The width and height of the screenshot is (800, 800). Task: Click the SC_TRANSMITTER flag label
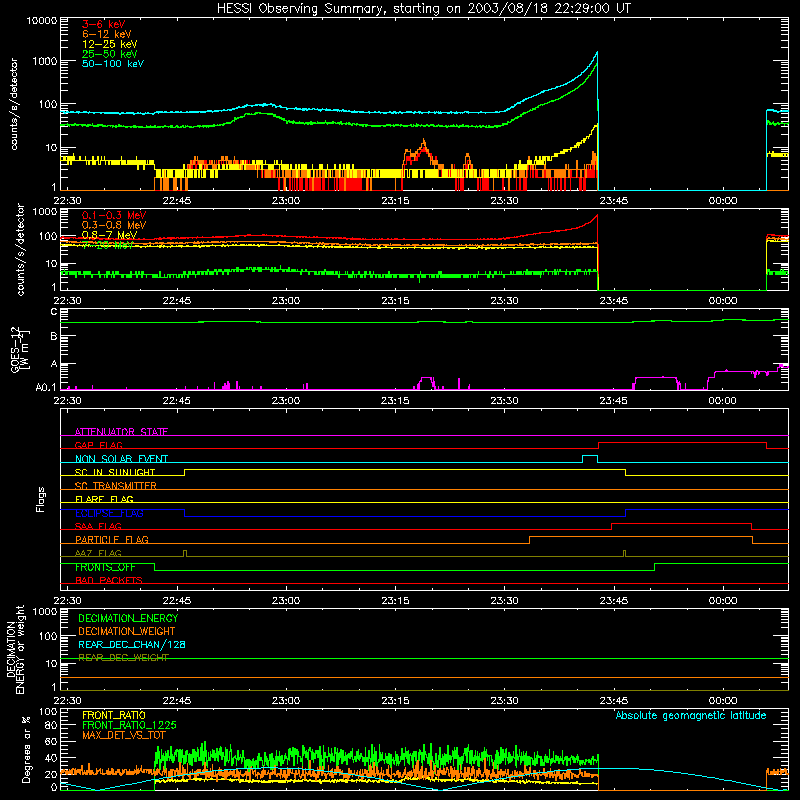pyautogui.click(x=115, y=485)
